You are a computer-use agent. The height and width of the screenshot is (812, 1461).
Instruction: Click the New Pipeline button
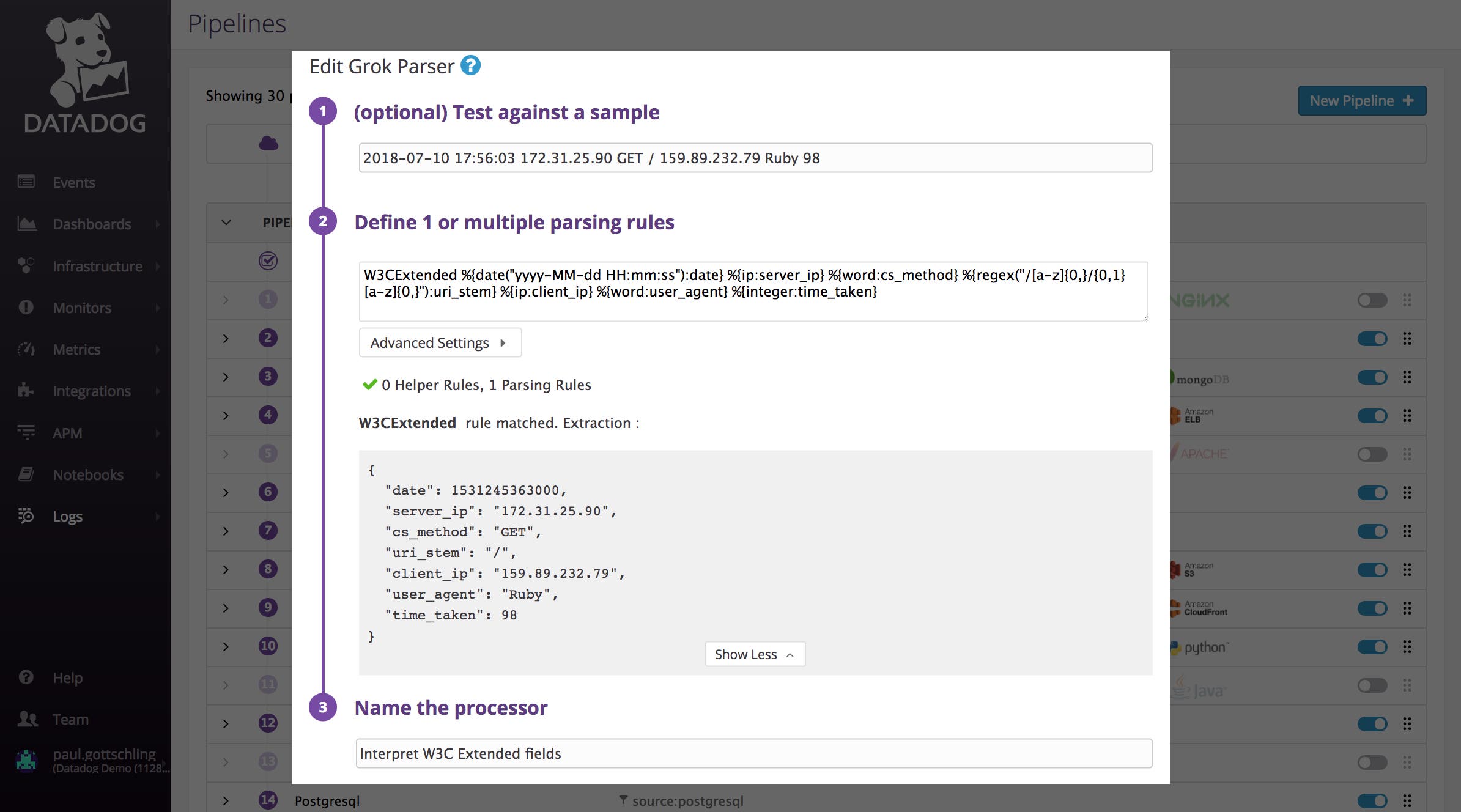(x=1362, y=100)
